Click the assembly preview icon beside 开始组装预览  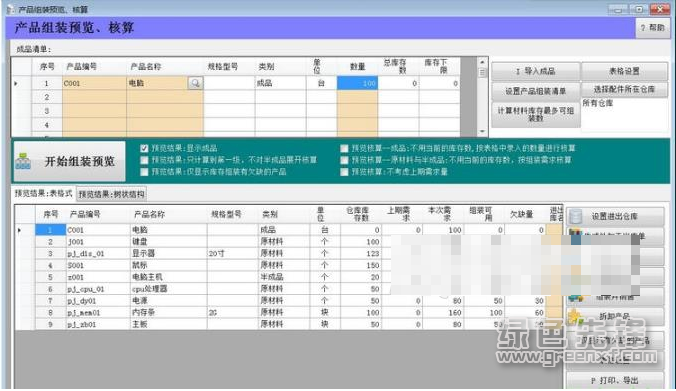click(x=23, y=161)
